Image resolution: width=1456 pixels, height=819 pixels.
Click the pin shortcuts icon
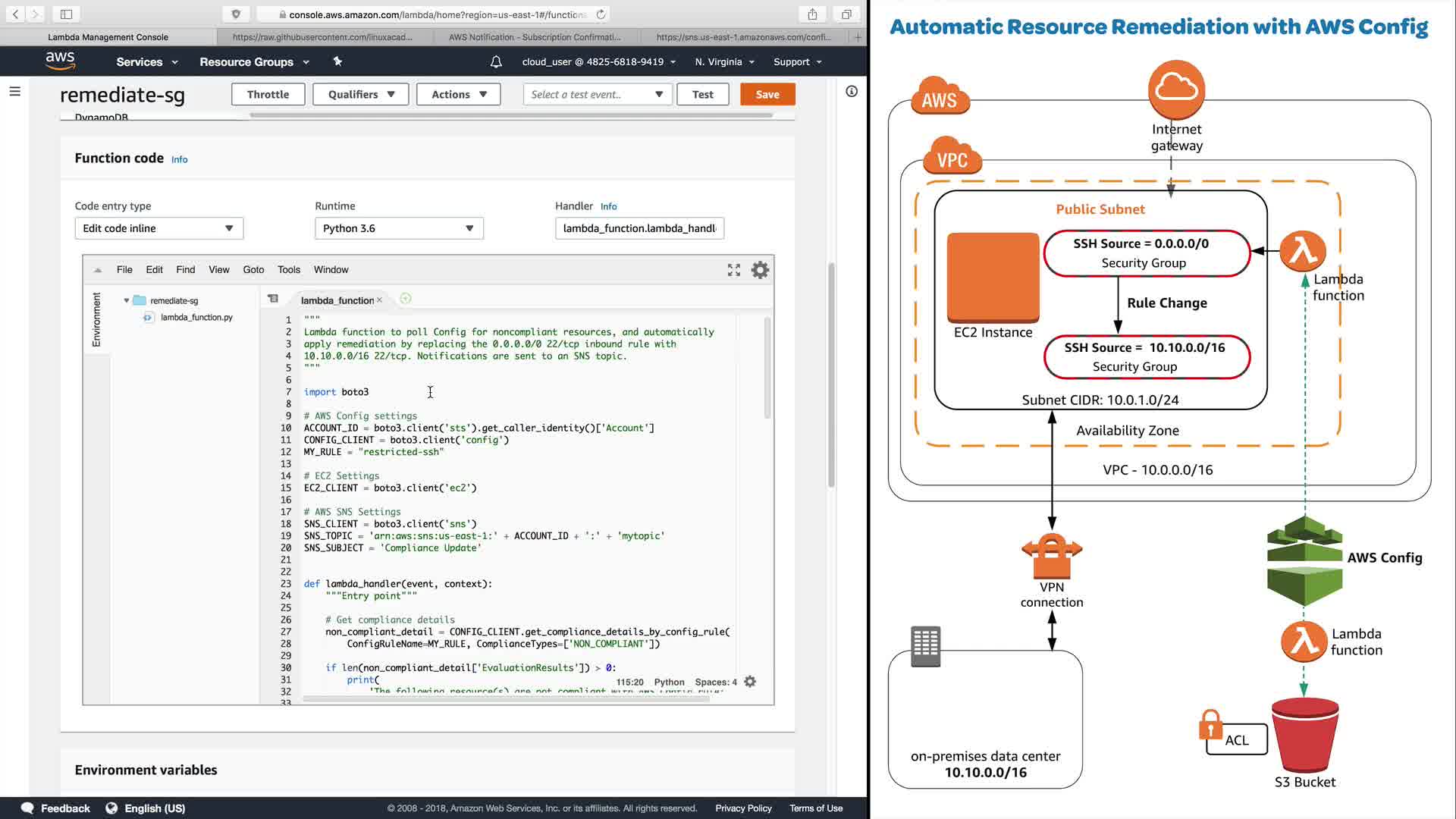pos(337,61)
